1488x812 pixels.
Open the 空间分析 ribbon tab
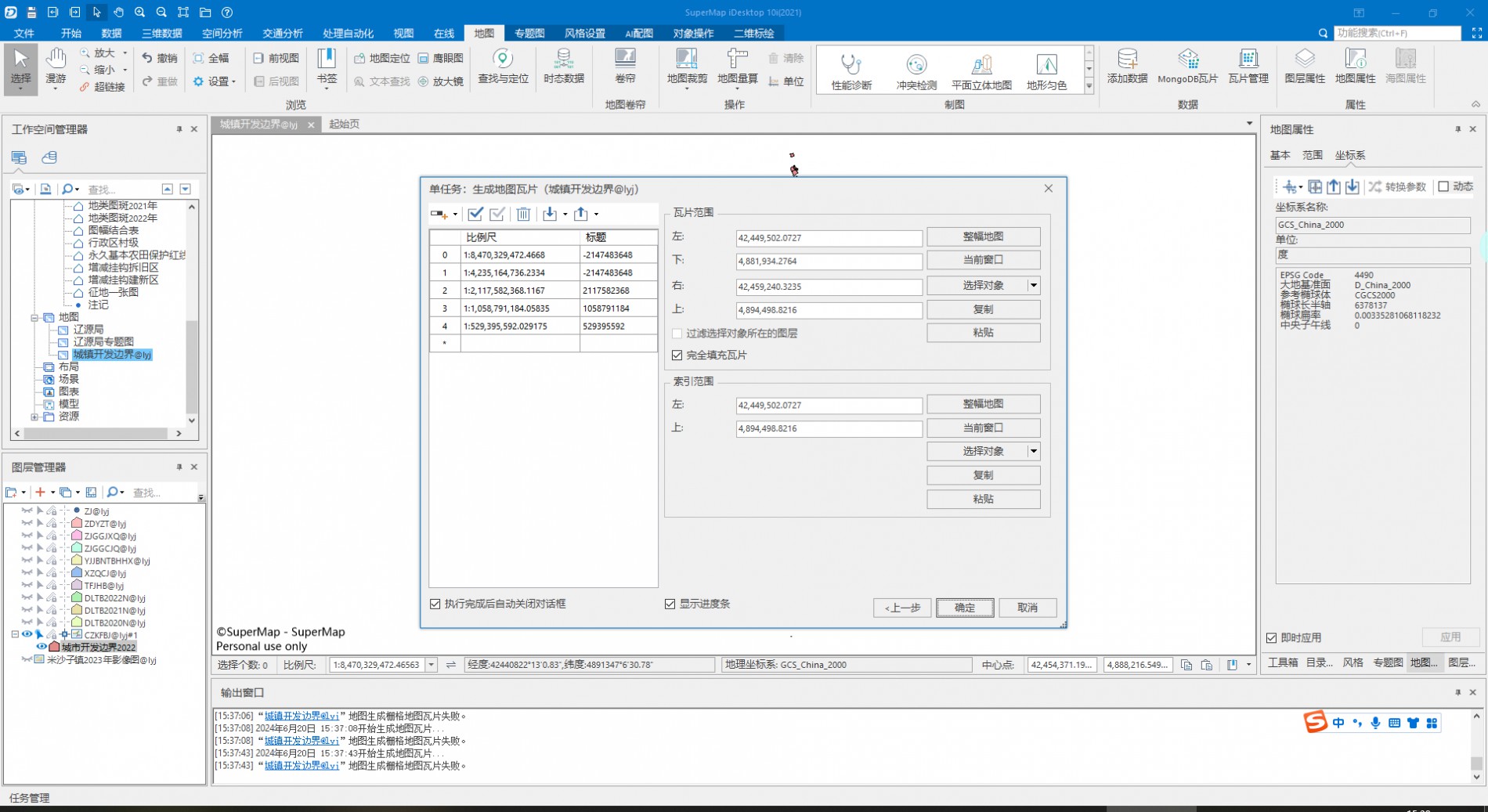click(222, 33)
